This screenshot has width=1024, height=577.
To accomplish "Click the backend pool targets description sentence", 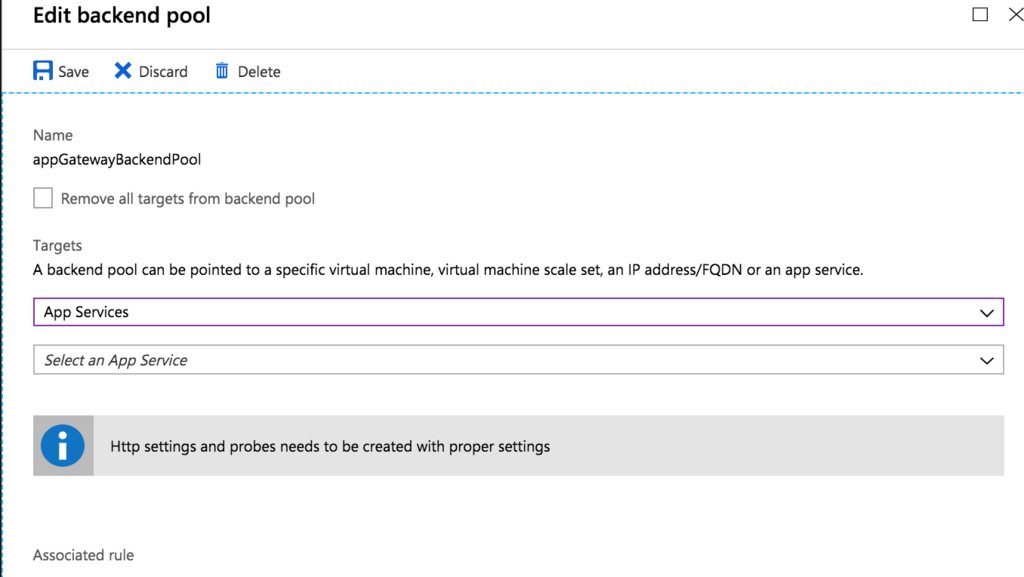I will coord(448,270).
